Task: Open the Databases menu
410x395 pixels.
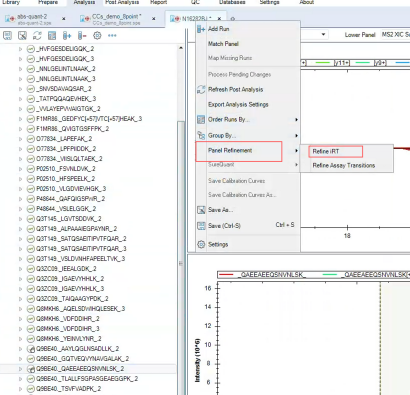Action: [232, 2]
